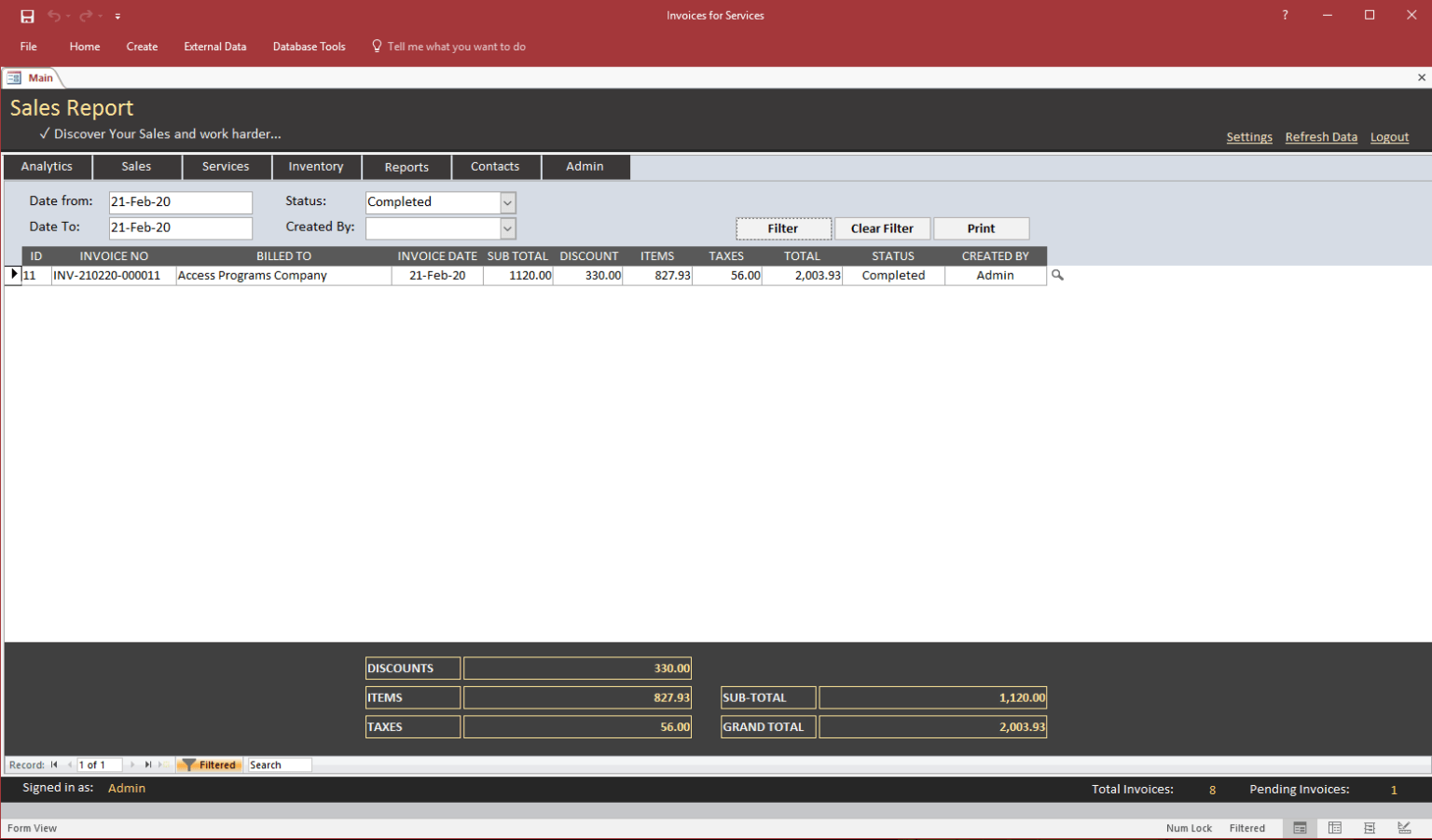Go to first record navigation button
1432x840 pixels.
(54, 764)
